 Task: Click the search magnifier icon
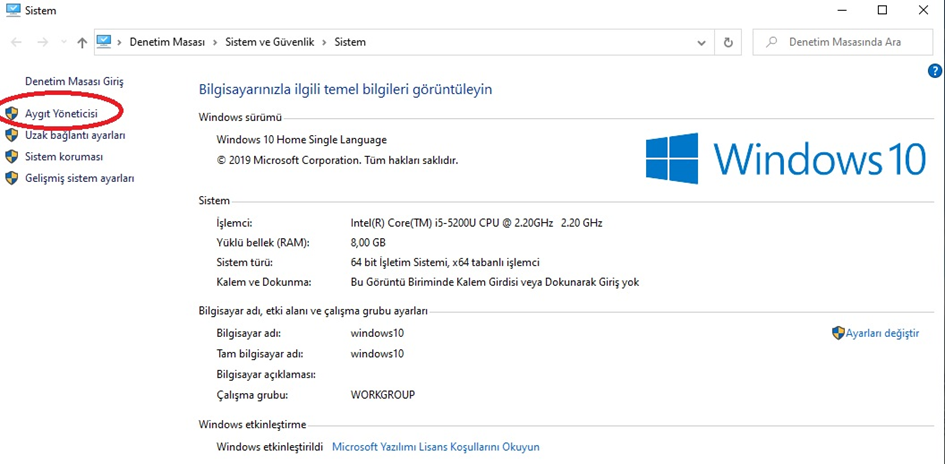pos(770,43)
